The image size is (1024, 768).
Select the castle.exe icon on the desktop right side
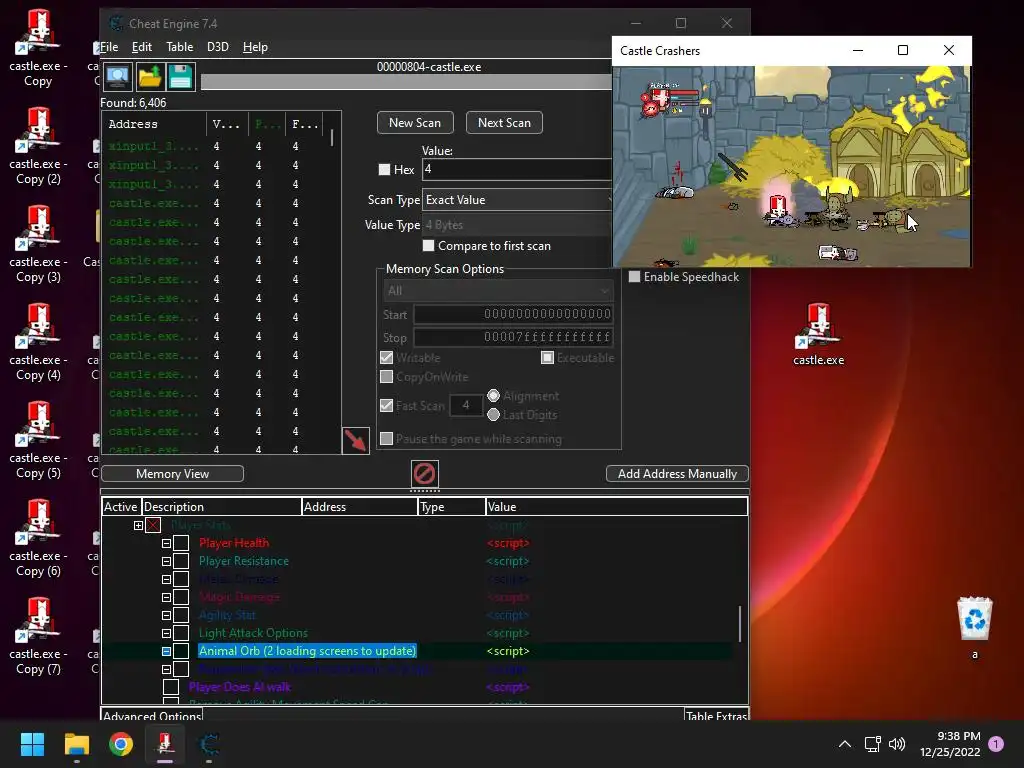point(818,334)
